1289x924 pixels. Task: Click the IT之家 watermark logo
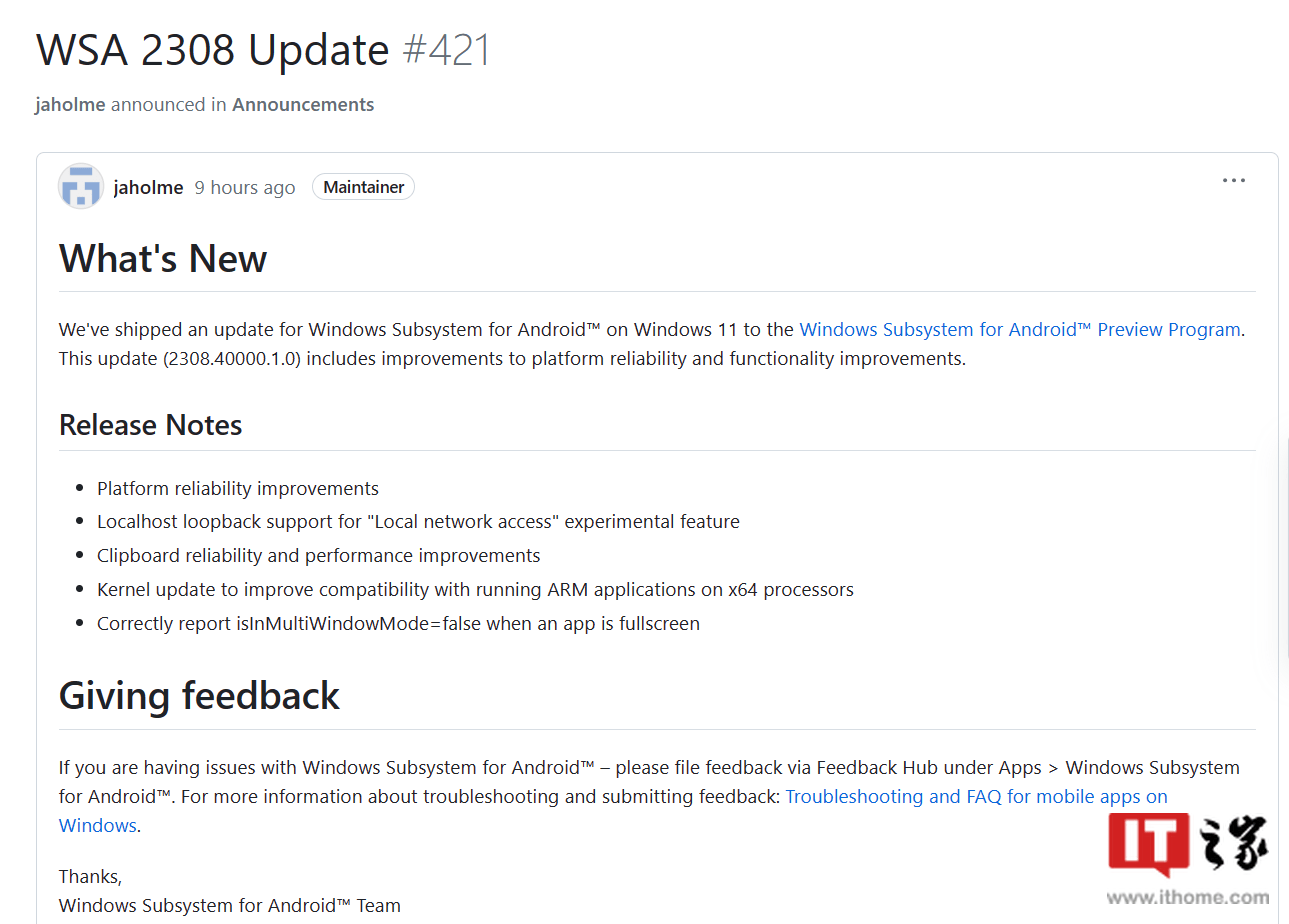(1189, 846)
